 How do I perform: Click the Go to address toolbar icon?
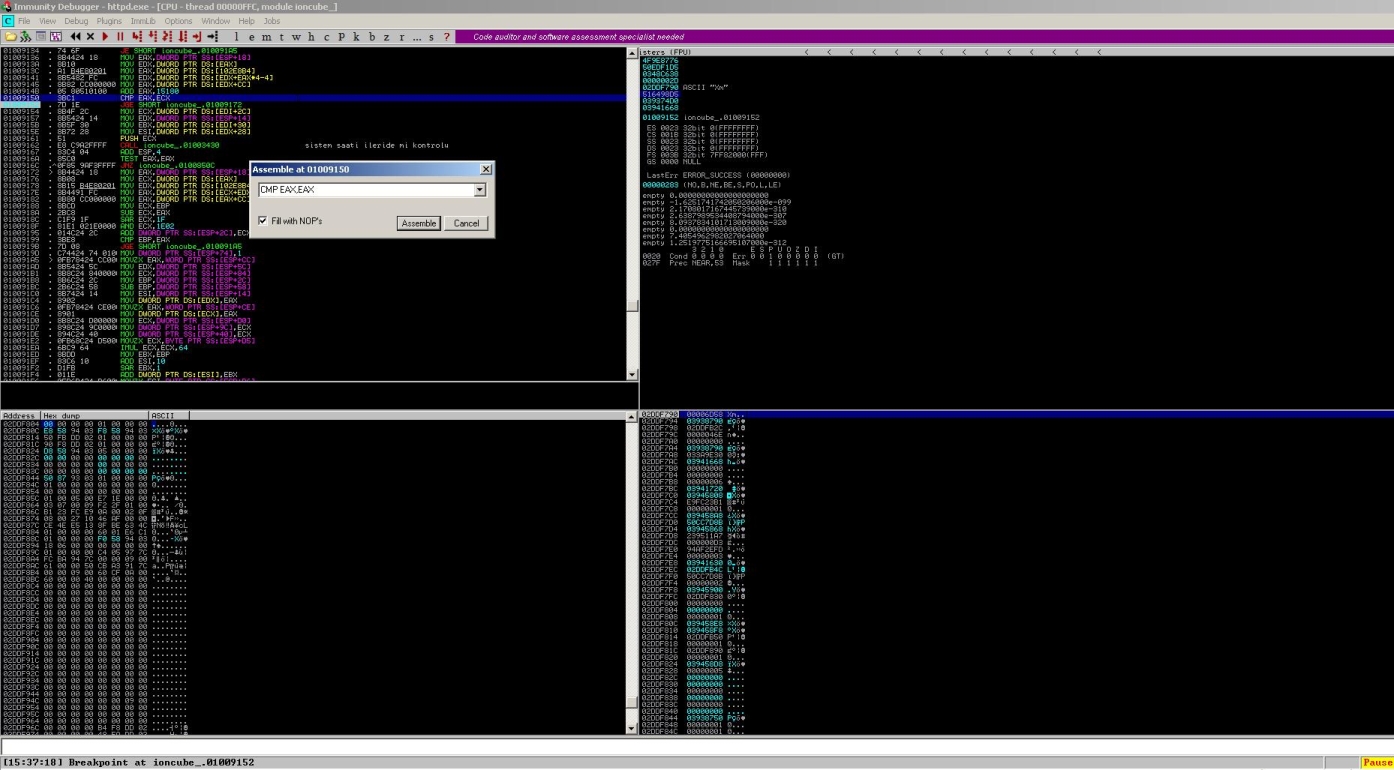(x=213, y=36)
